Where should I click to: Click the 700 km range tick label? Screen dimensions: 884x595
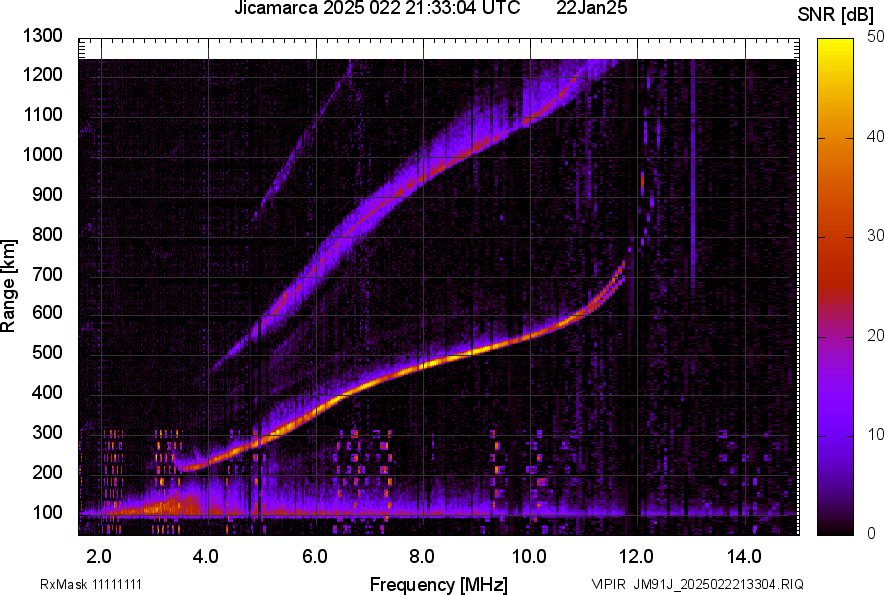[47, 274]
